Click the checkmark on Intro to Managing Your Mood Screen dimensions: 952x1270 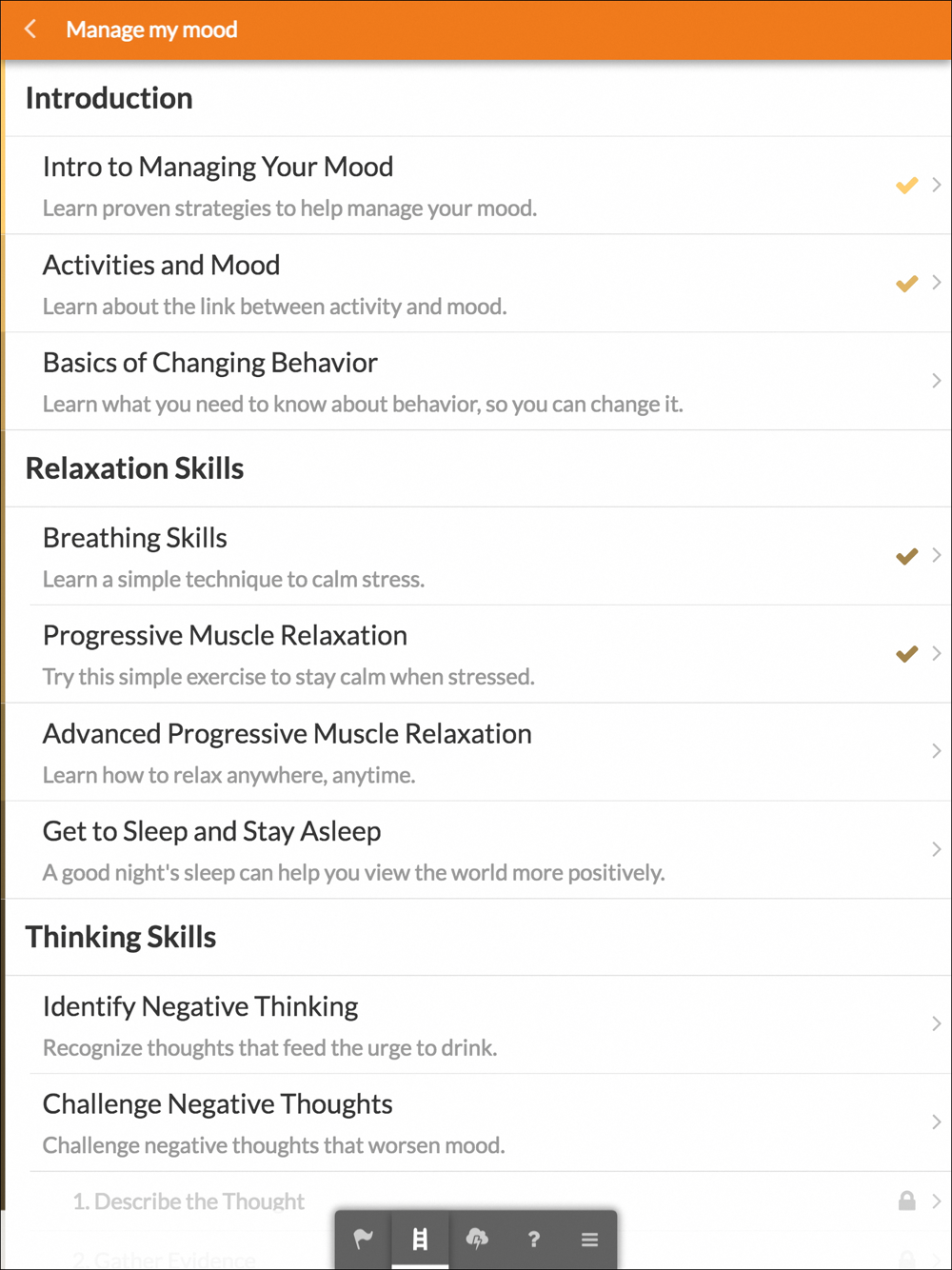click(907, 185)
